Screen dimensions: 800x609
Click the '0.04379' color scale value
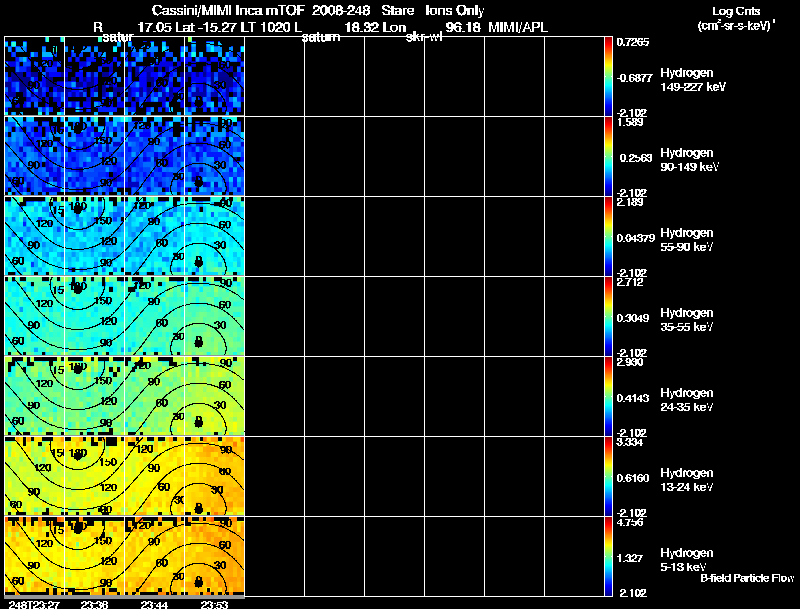coord(636,238)
